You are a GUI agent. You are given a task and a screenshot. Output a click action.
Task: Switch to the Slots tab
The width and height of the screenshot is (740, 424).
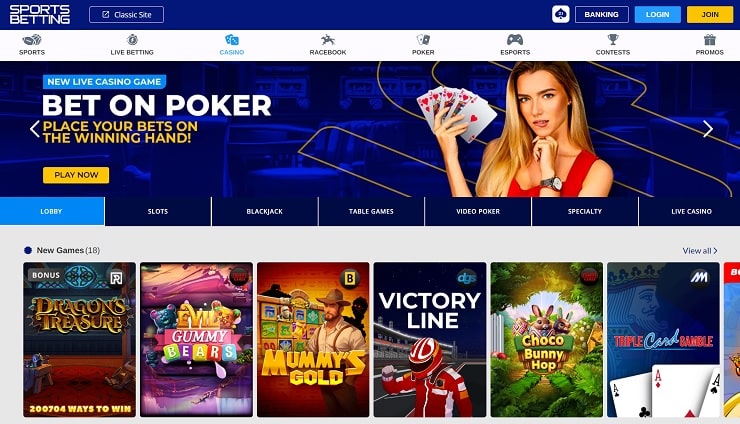coord(158,212)
